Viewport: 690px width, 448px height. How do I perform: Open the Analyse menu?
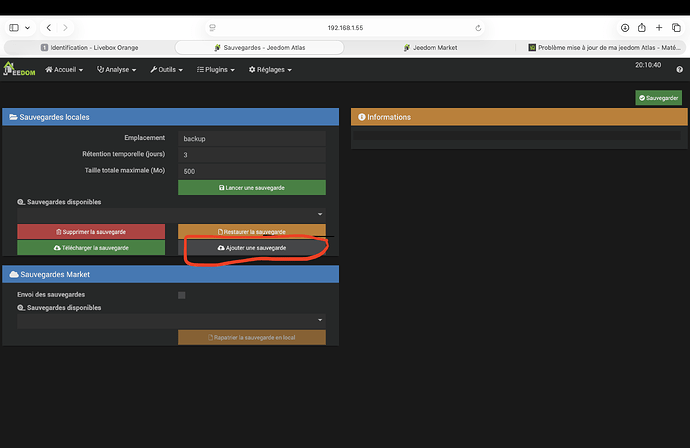117,70
